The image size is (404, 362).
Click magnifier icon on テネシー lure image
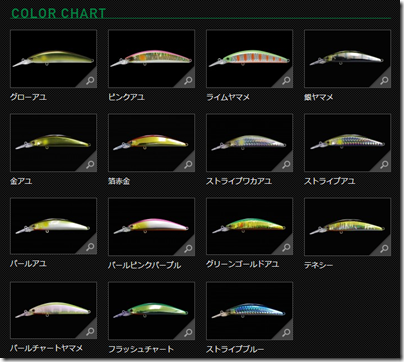384,249
